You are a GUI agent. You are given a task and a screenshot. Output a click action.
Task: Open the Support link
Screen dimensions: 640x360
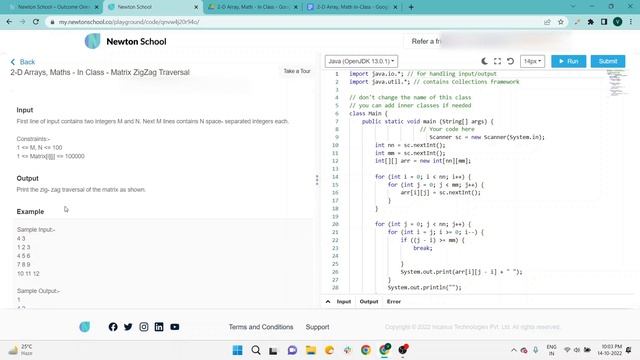(317, 327)
